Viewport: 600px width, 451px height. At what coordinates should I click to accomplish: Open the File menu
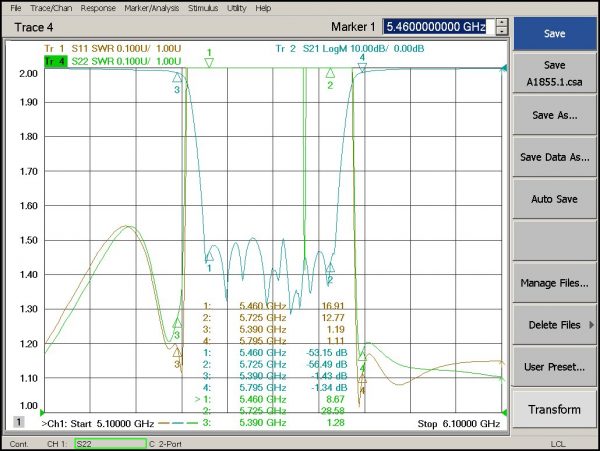[x=16, y=8]
